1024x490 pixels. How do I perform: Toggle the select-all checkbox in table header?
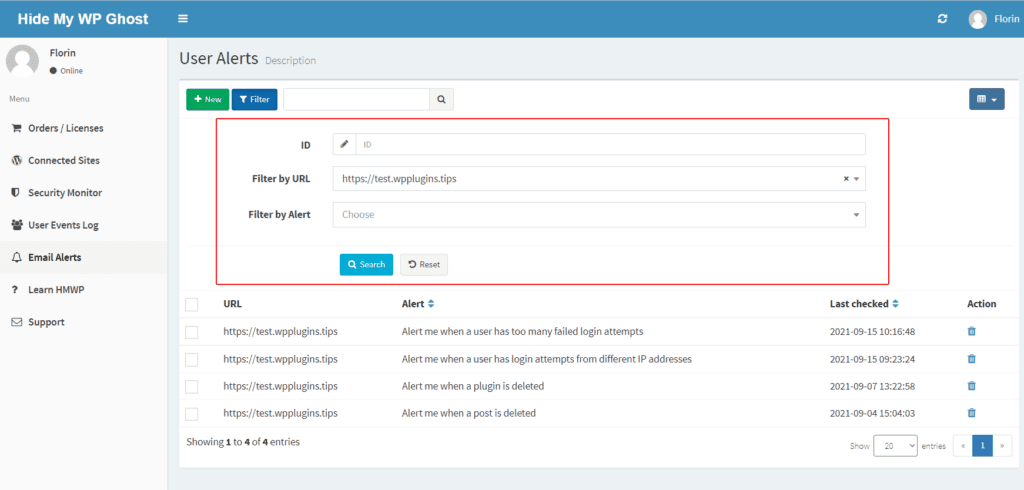click(192, 304)
